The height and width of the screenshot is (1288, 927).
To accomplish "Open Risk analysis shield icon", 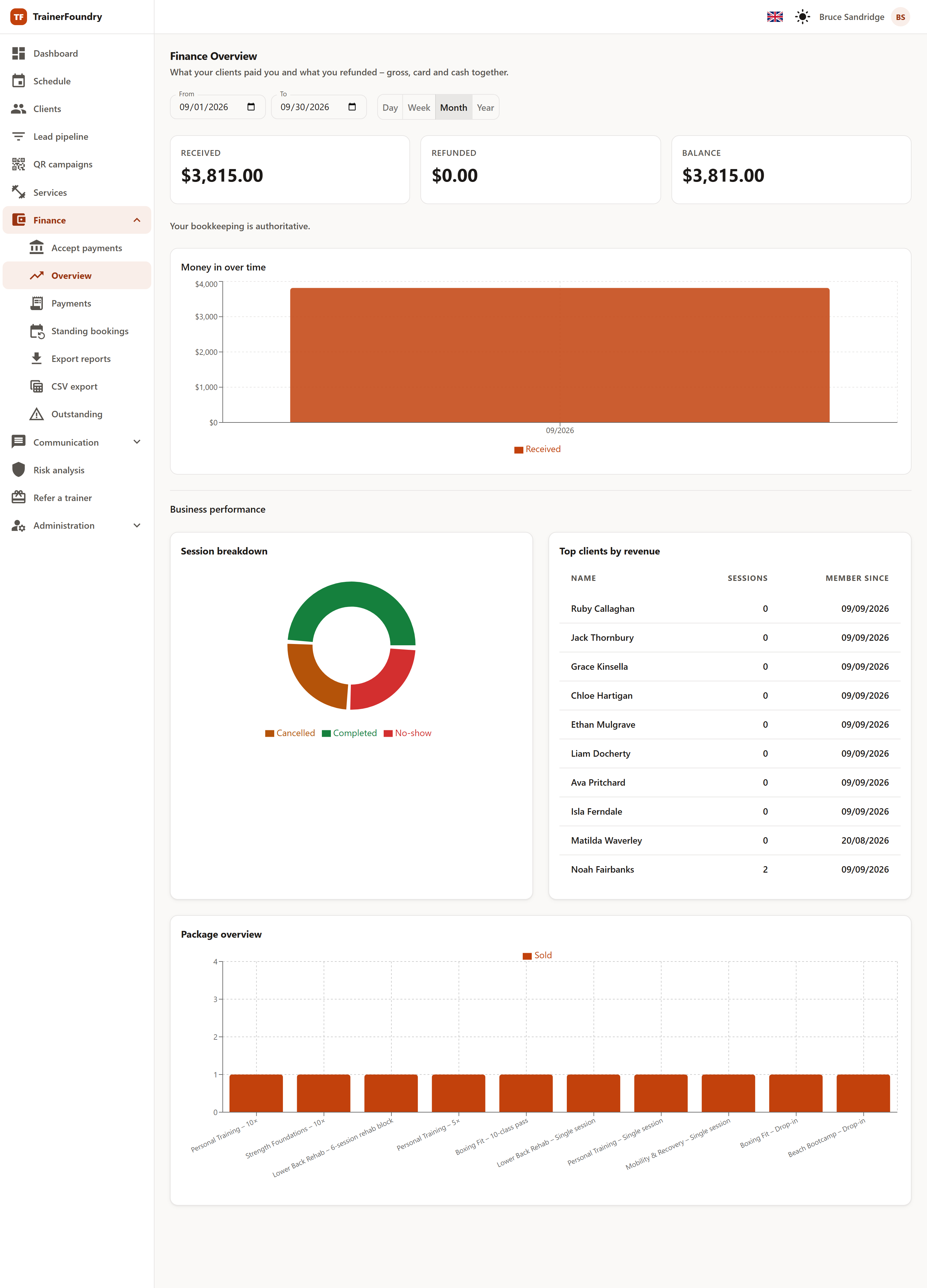I will [x=19, y=470].
